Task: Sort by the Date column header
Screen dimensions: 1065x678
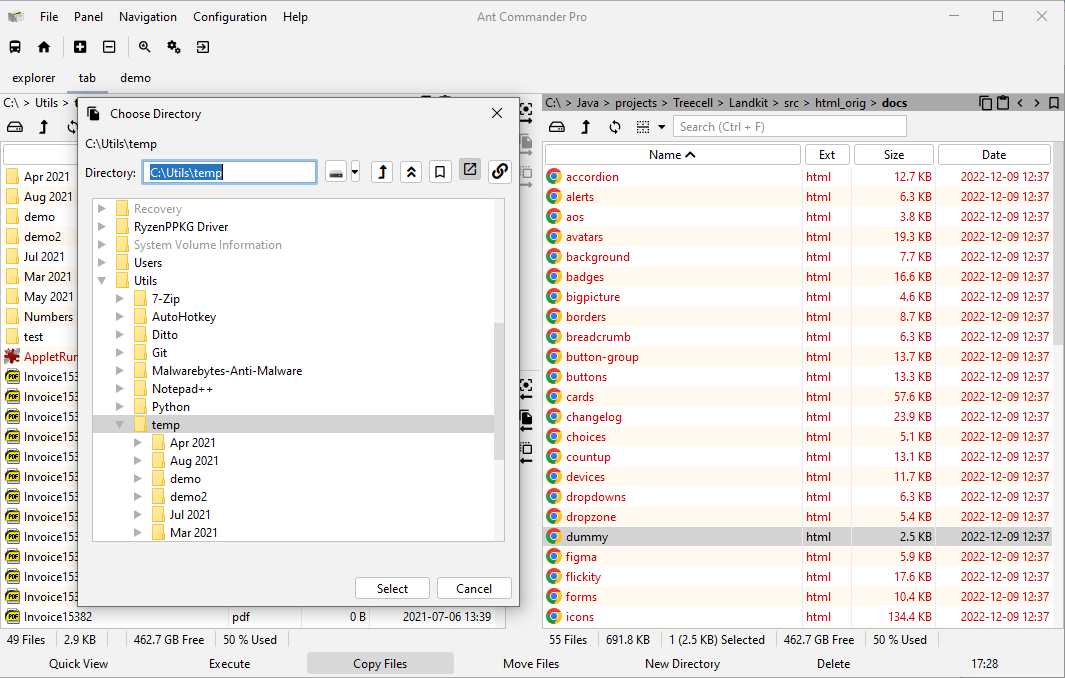Action: (x=994, y=155)
